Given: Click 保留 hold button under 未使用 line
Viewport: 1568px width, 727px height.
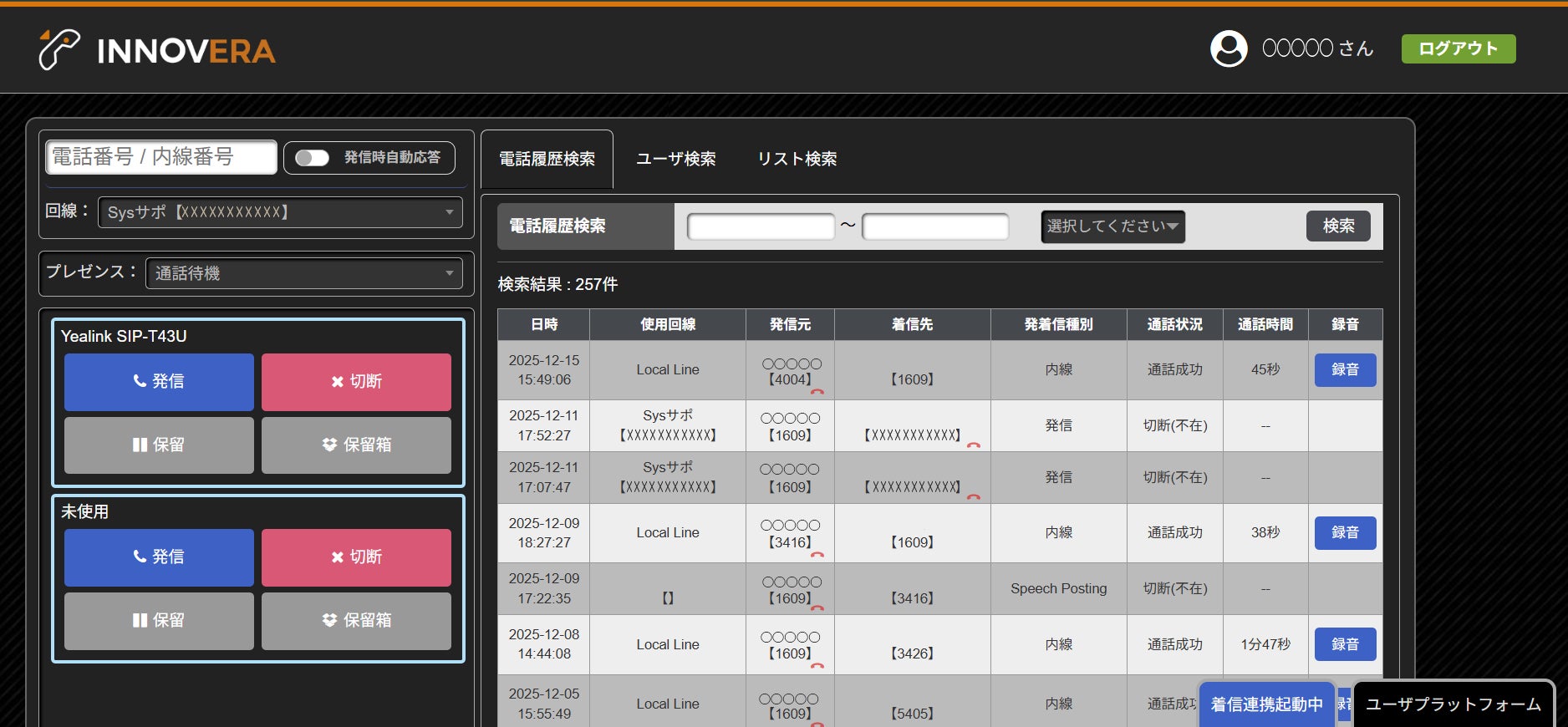Looking at the screenshot, I should (159, 621).
